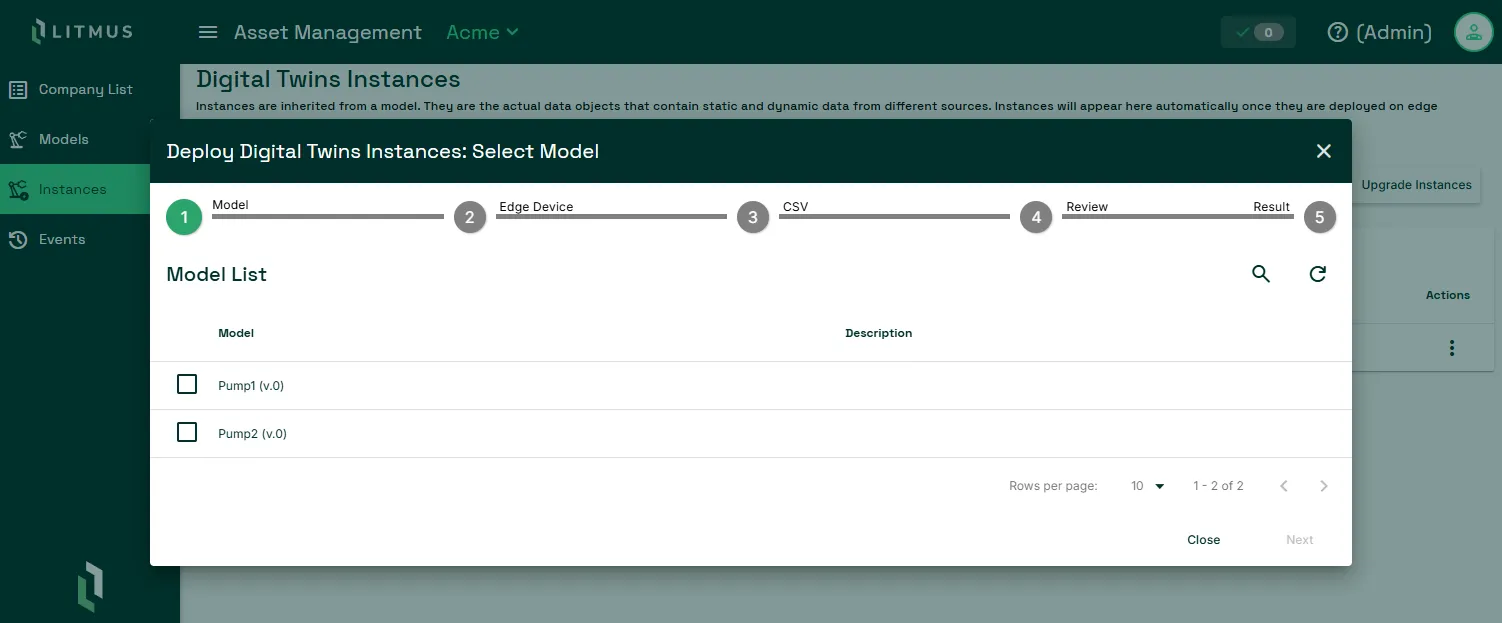Select step 5 Result circle

pos(1320,217)
